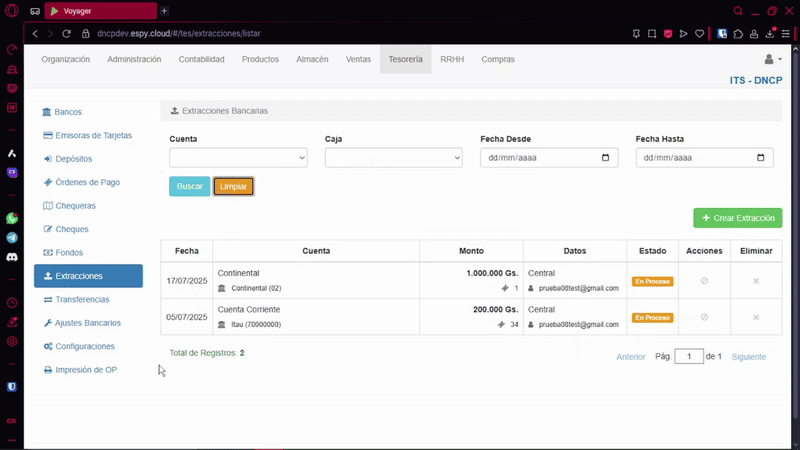Open the browser extensions cube icon
Viewport: 800px width, 450px height.
[x=738, y=33]
